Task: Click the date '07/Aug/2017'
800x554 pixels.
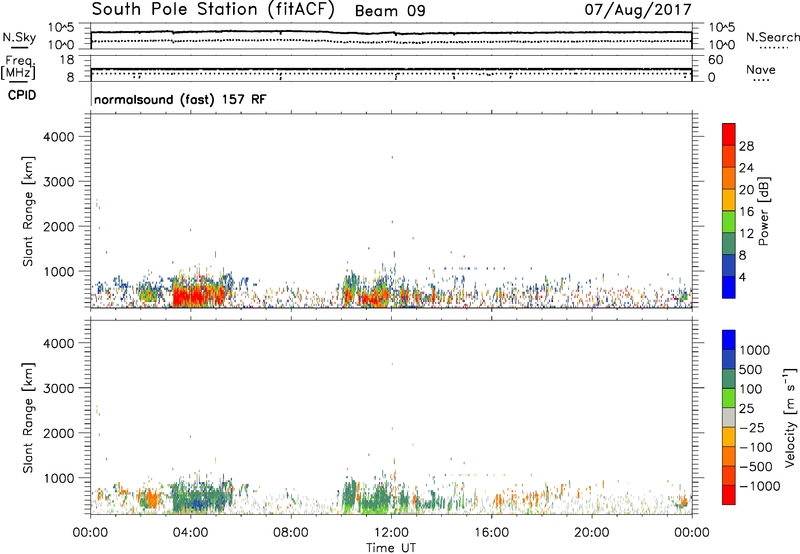Action: pyautogui.click(x=638, y=10)
